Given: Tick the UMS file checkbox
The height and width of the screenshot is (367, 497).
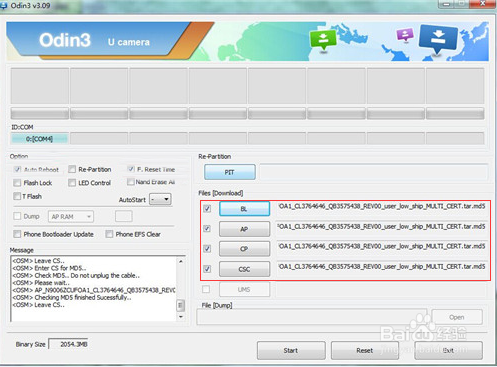Looking at the screenshot, I should pos(206,289).
